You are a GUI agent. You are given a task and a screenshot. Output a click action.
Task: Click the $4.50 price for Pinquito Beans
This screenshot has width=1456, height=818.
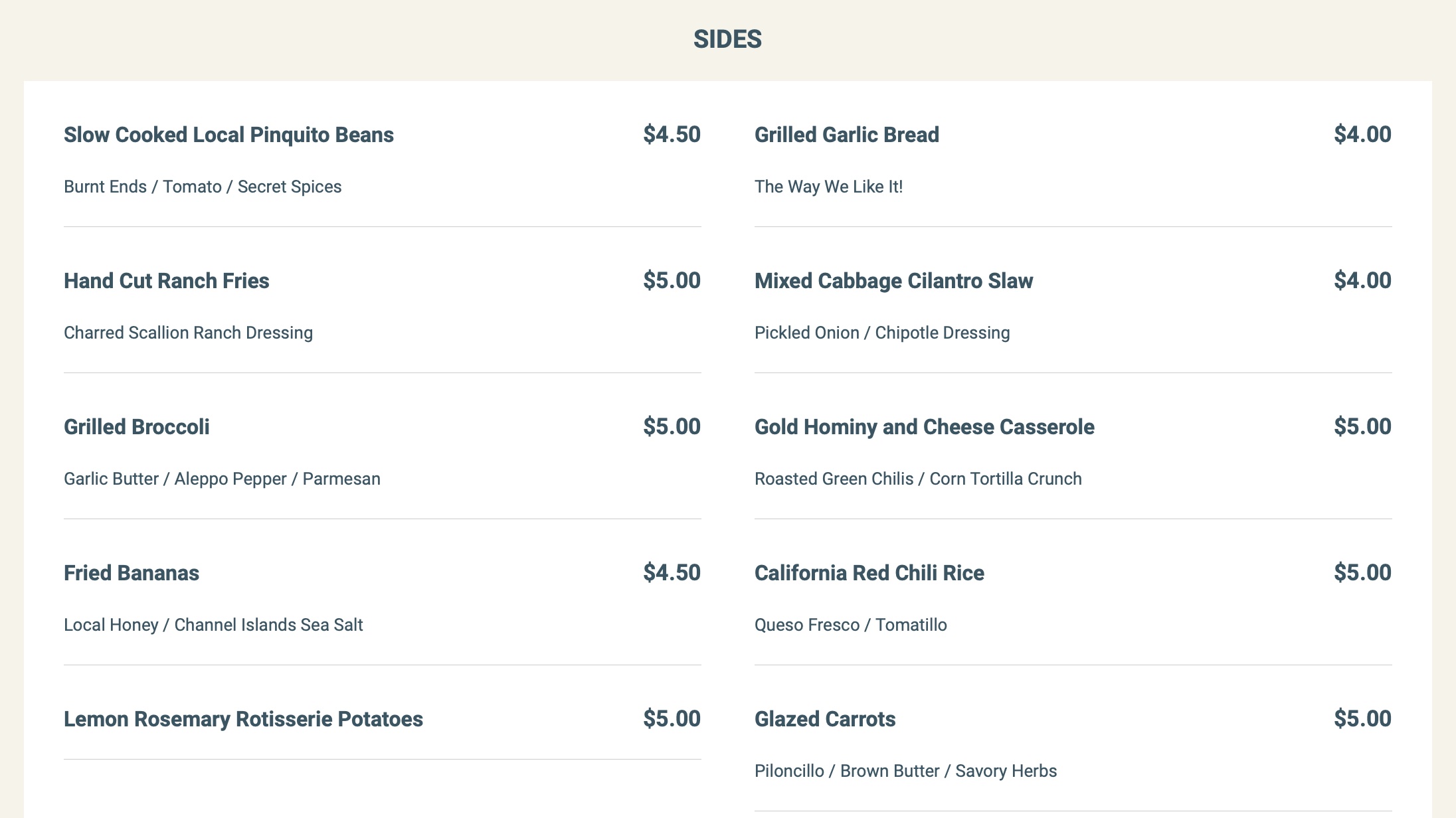pyautogui.click(x=672, y=135)
